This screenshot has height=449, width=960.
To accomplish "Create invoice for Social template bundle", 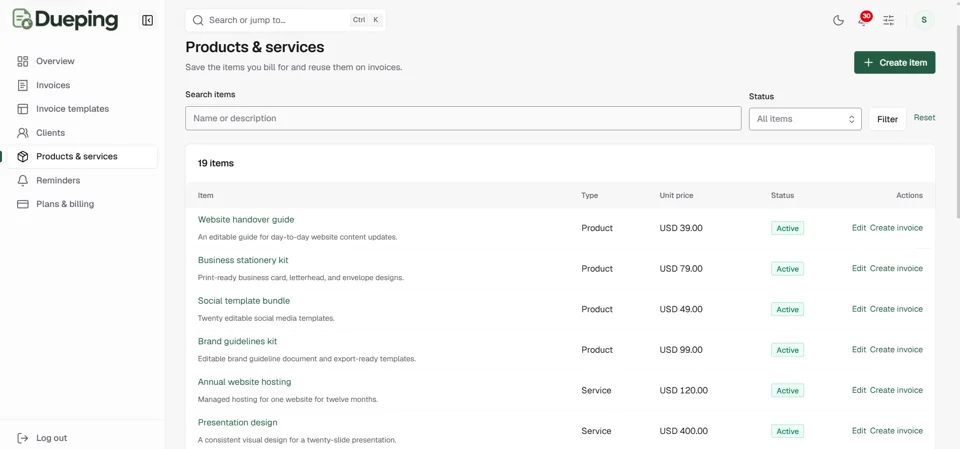I will click(x=896, y=309).
